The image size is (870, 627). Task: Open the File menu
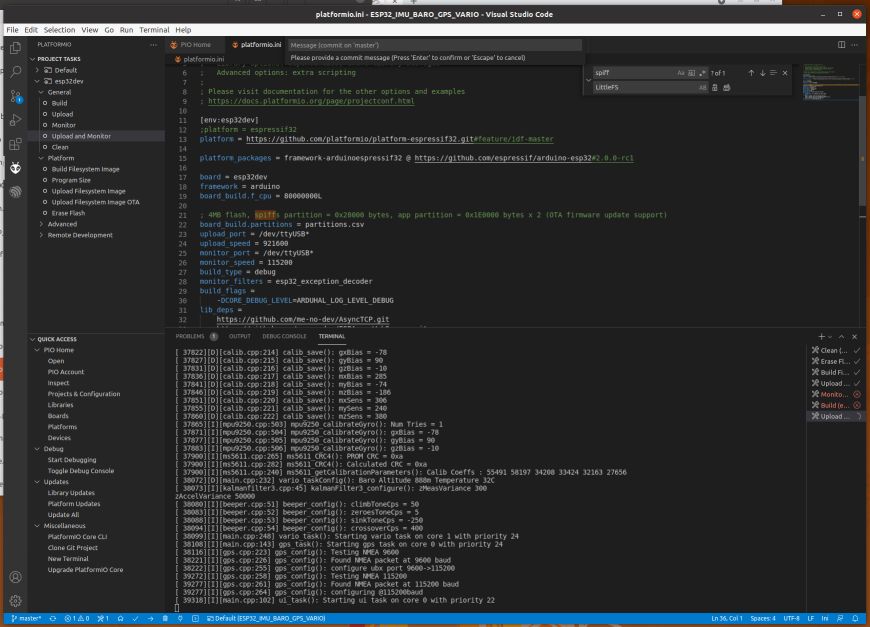(x=12, y=30)
